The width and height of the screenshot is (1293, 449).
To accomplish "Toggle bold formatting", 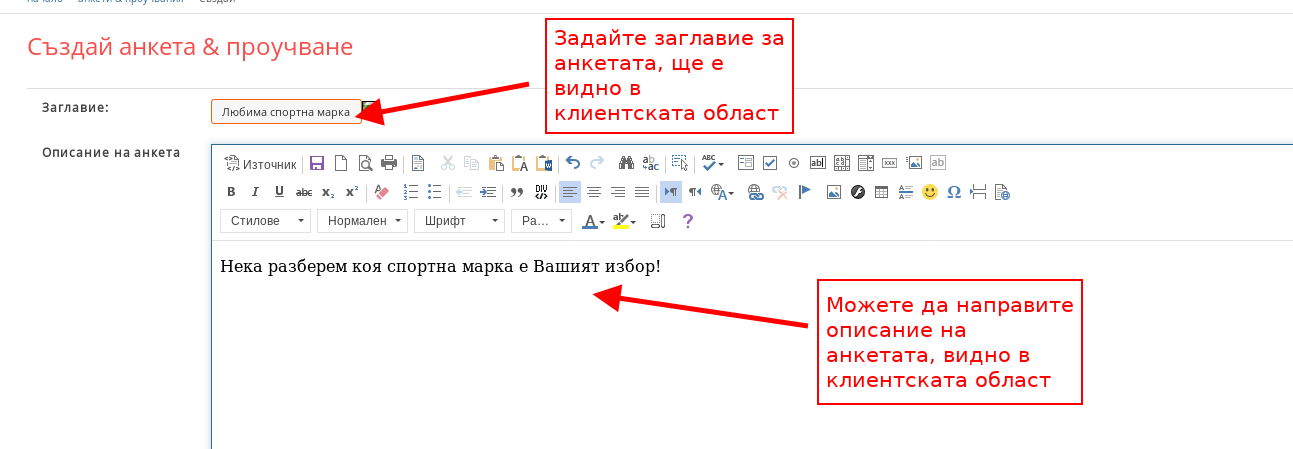I will click(231, 192).
